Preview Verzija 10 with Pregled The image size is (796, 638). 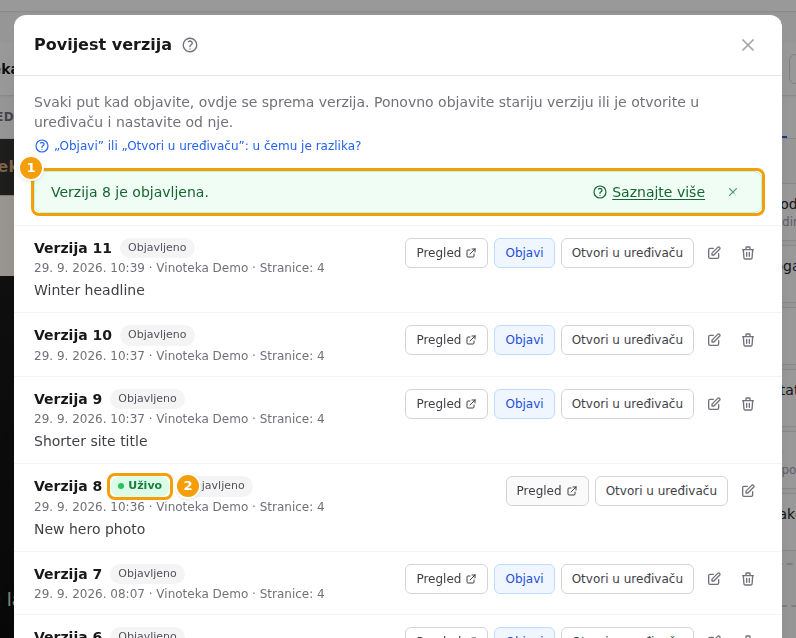click(446, 340)
